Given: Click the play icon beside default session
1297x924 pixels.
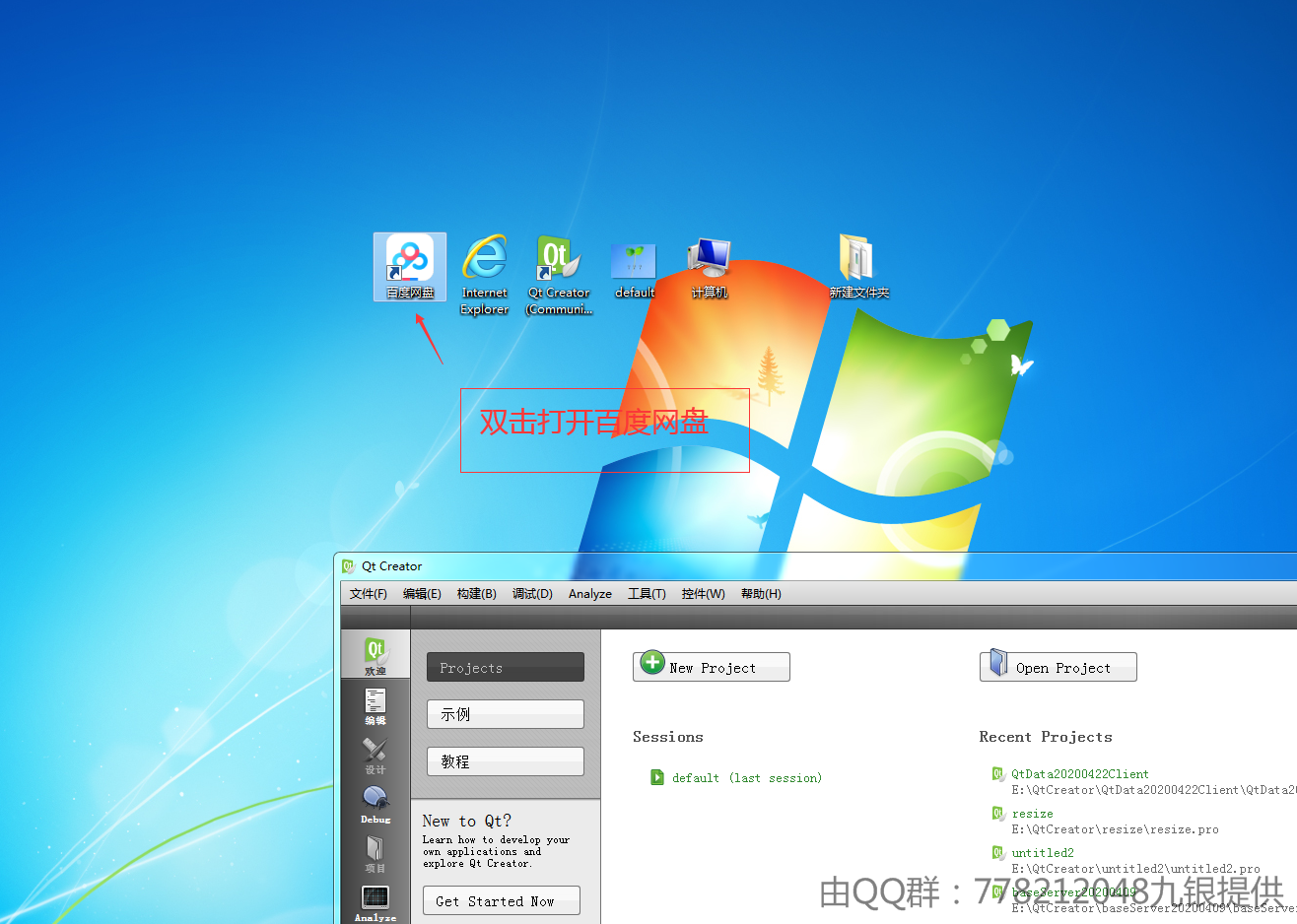Looking at the screenshot, I should pyautogui.click(x=657, y=777).
